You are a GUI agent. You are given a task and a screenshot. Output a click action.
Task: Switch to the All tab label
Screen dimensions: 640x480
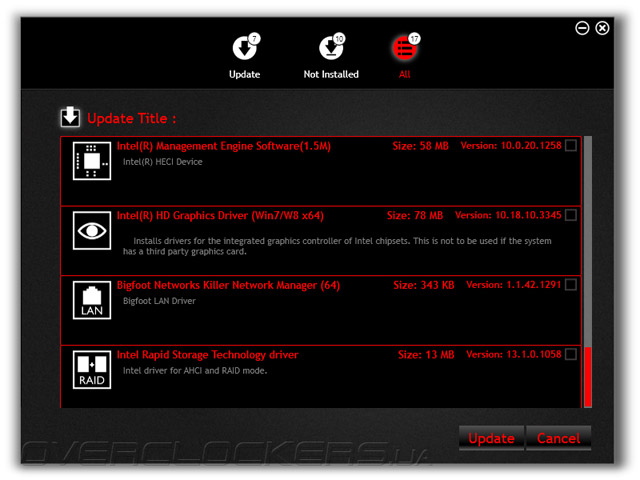[404, 74]
